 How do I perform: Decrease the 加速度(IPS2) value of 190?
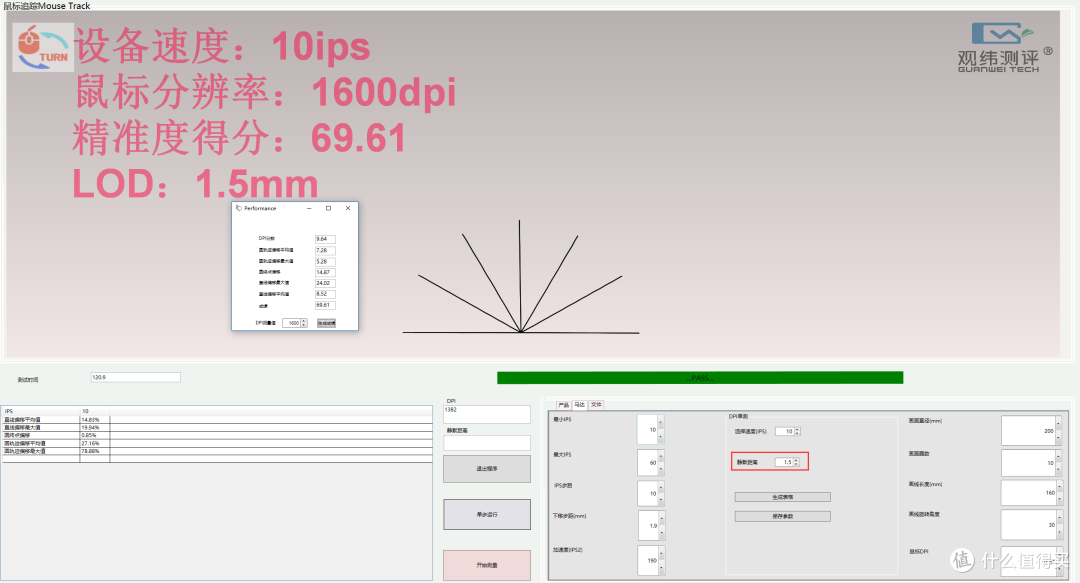661,568
